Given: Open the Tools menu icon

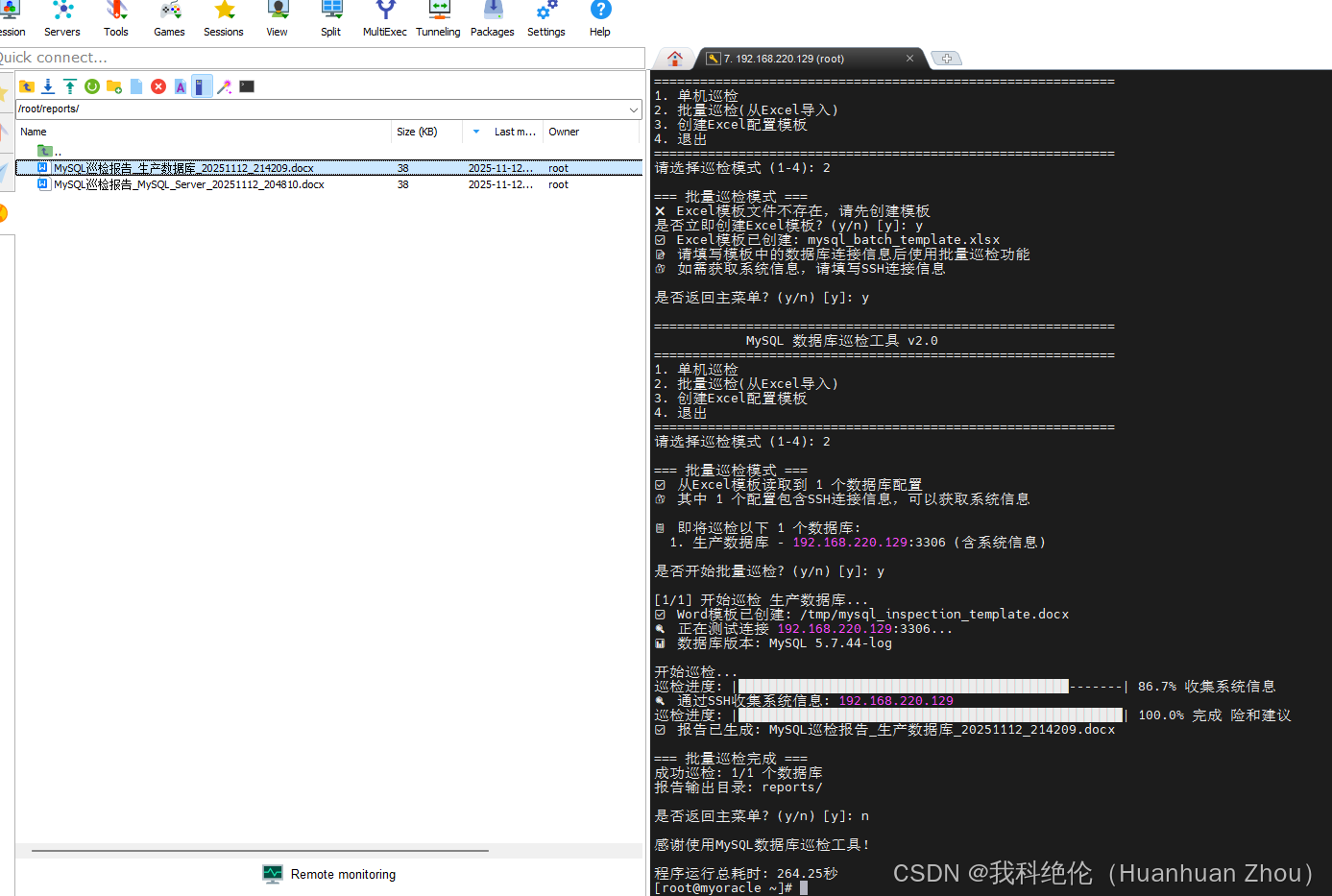Looking at the screenshot, I should (116, 19).
